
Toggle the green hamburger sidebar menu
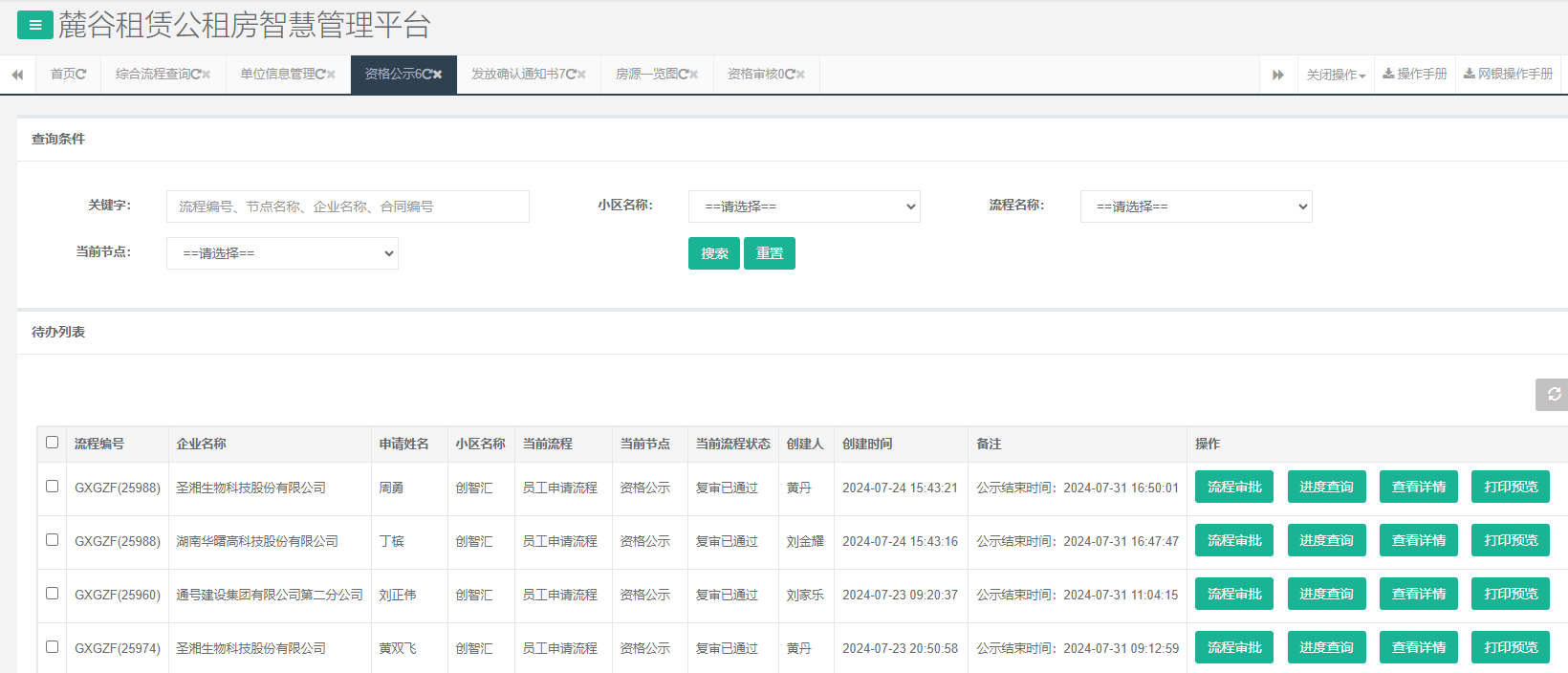pyautogui.click(x=34, y=25)
